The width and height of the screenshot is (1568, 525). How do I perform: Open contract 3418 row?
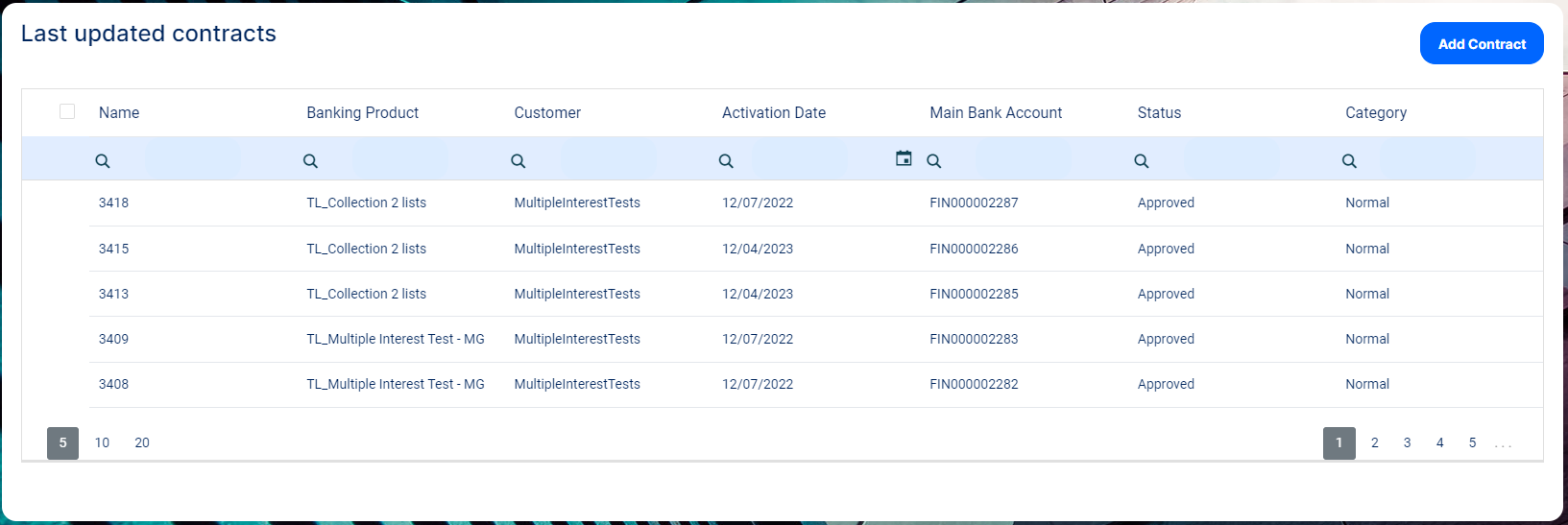pos(113,203)
